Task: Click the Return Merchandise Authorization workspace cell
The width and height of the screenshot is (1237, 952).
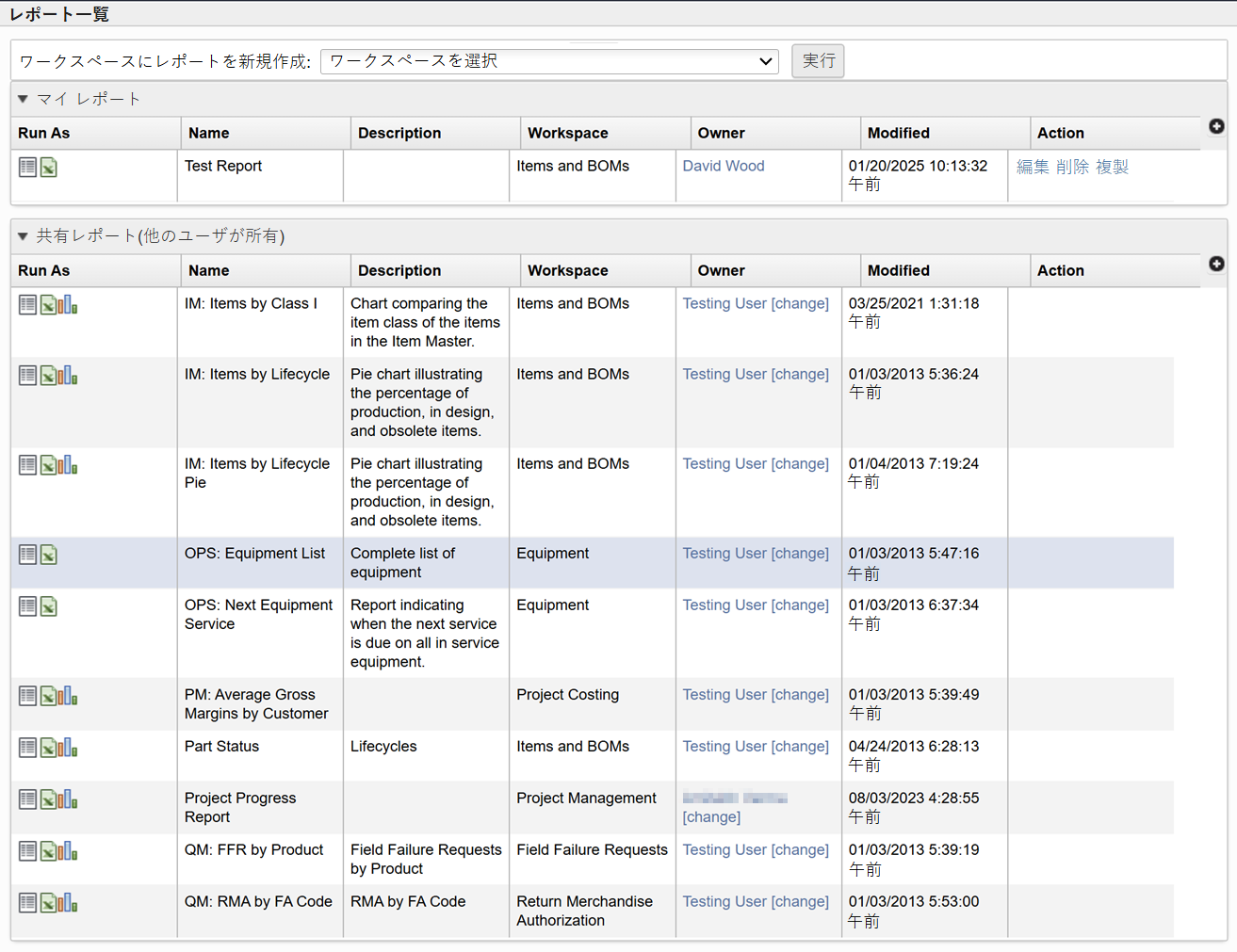Action: click(x=584, y=912)
